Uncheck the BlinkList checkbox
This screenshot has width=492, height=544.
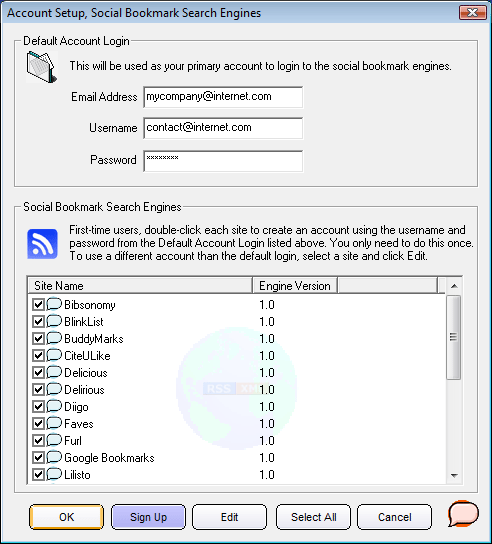click(x=38, y=321)
